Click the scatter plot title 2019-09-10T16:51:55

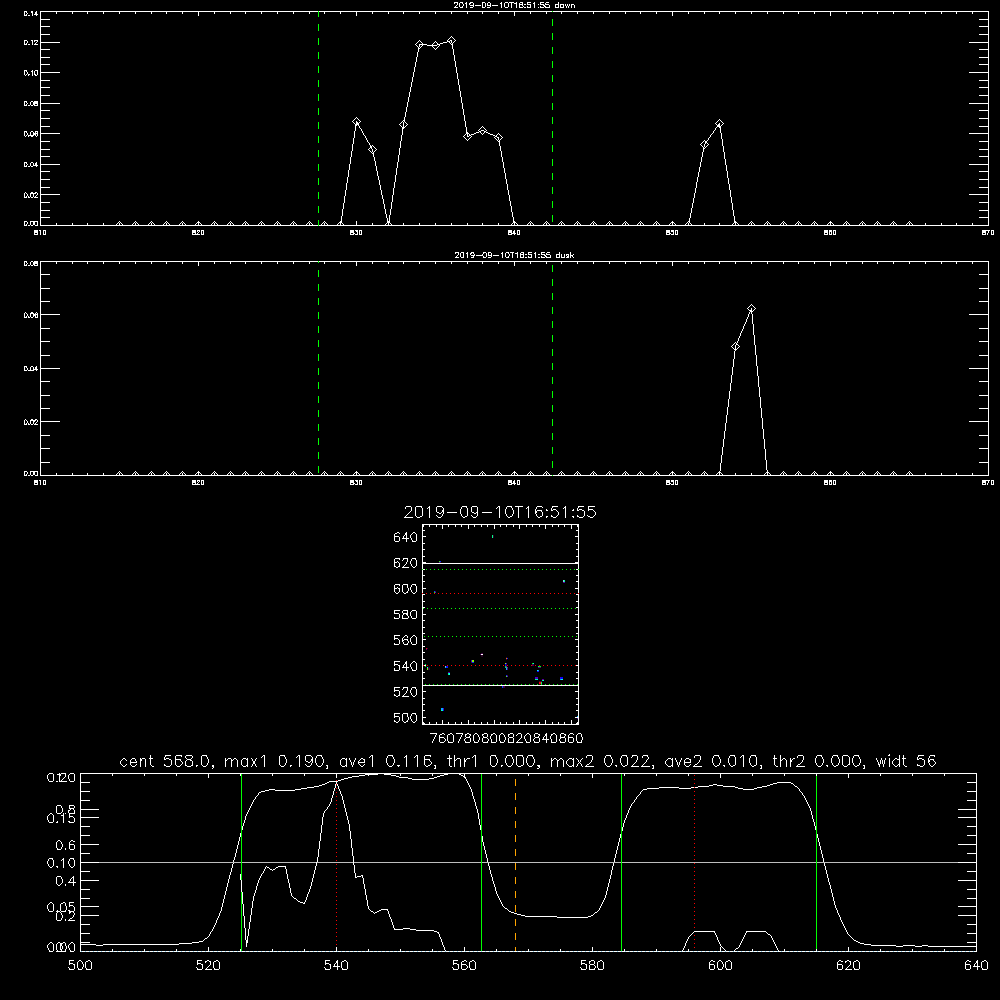pyautogui.click(x=500, y=512)
